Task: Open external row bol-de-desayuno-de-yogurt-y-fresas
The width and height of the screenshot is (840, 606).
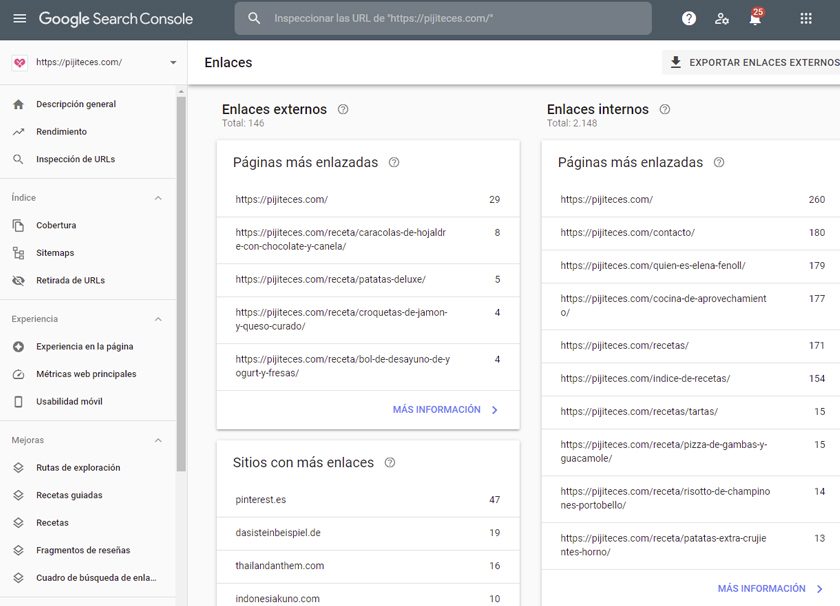Action: point(368,366)
